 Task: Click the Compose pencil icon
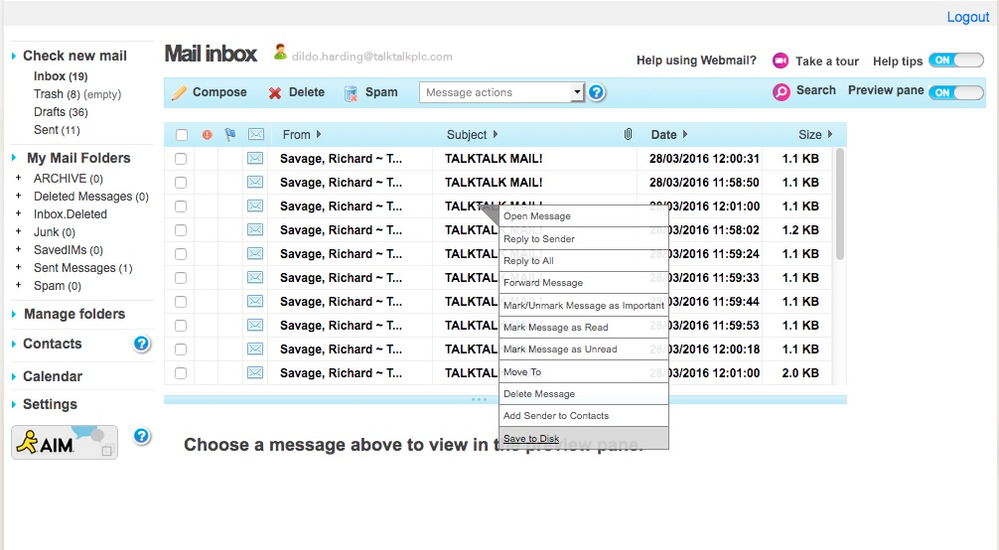[179, 92]
